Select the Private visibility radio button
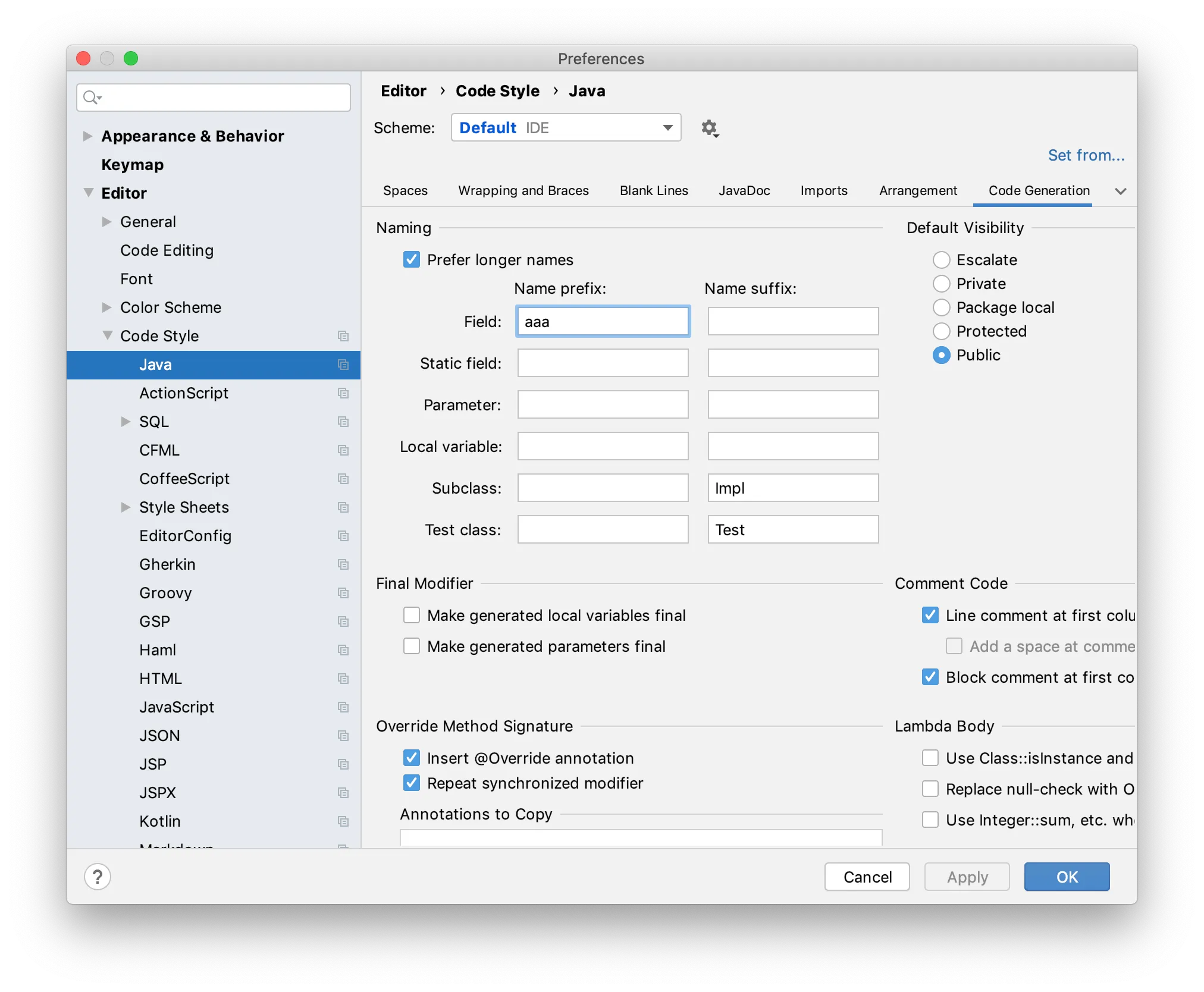This screenshot has height=992, width=1204. pyautogui.click(x=941, y=284)
